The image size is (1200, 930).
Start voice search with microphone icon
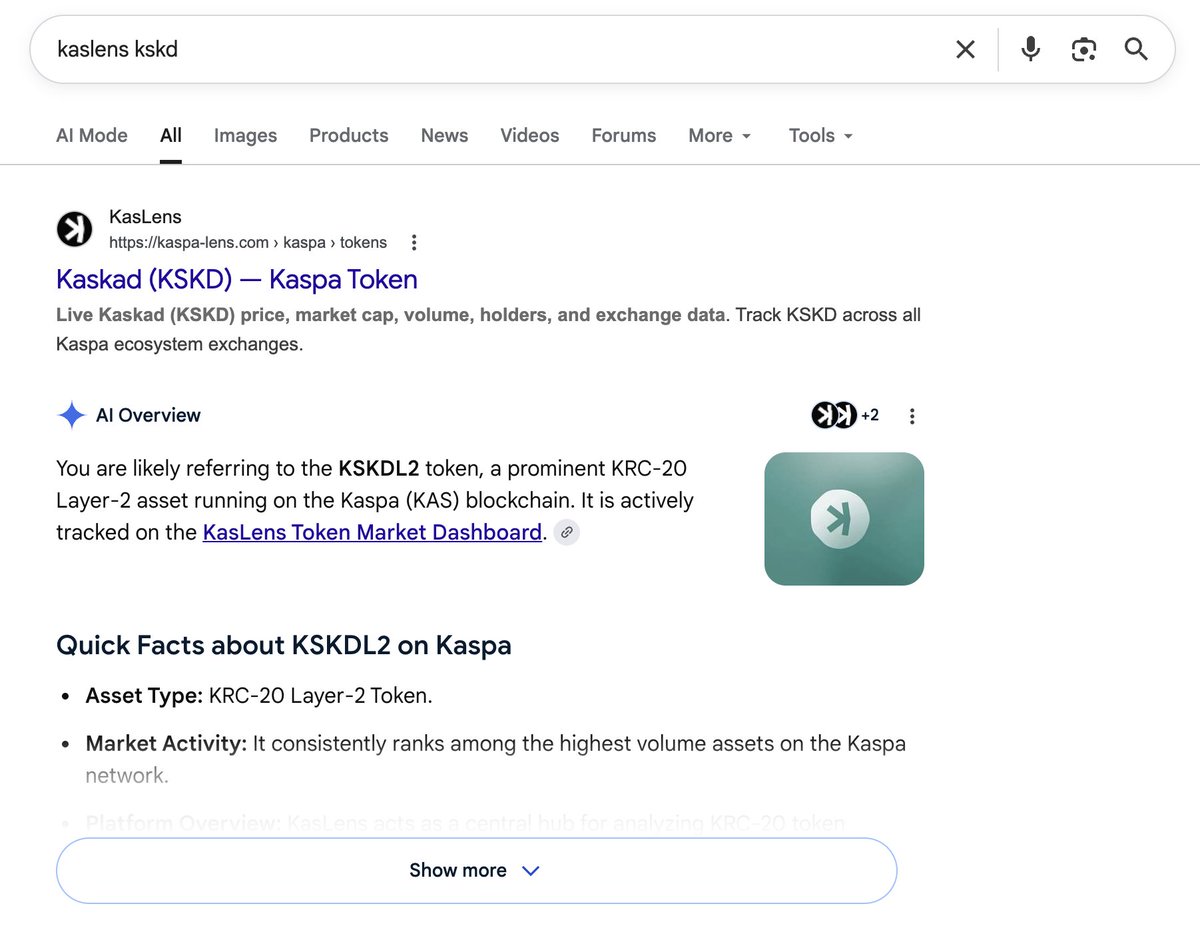tap(1031, 49)
